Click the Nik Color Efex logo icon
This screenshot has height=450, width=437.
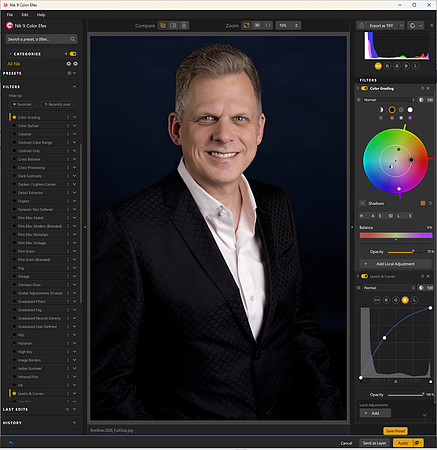point(9,26)
